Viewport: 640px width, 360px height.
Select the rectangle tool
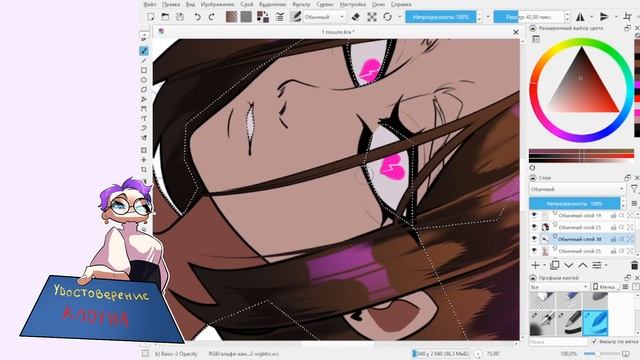tap(144, 70)
